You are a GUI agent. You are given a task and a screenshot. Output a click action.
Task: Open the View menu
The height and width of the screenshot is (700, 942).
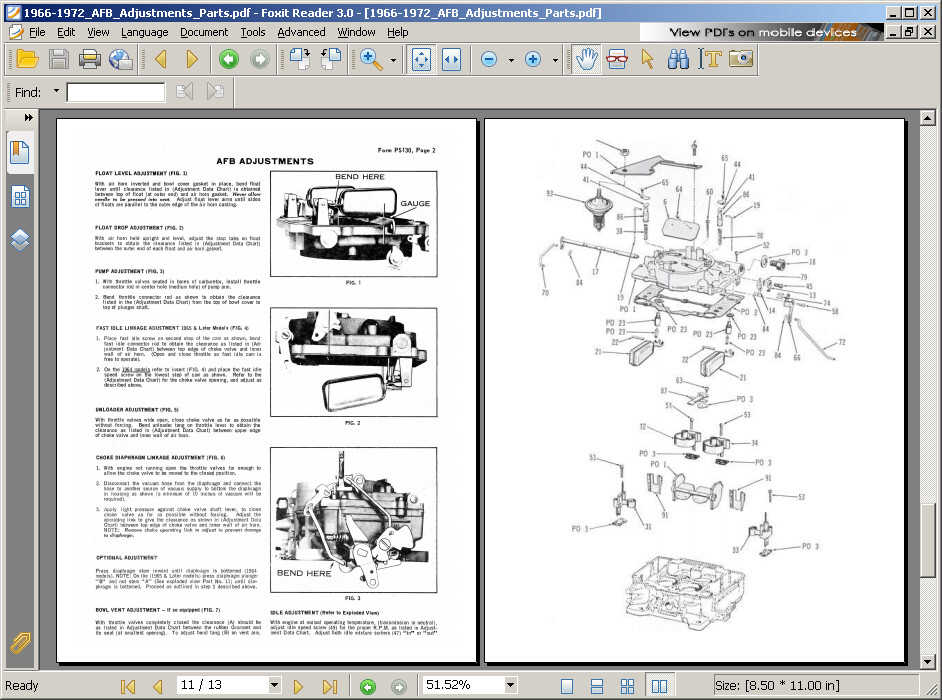(98, 32)
